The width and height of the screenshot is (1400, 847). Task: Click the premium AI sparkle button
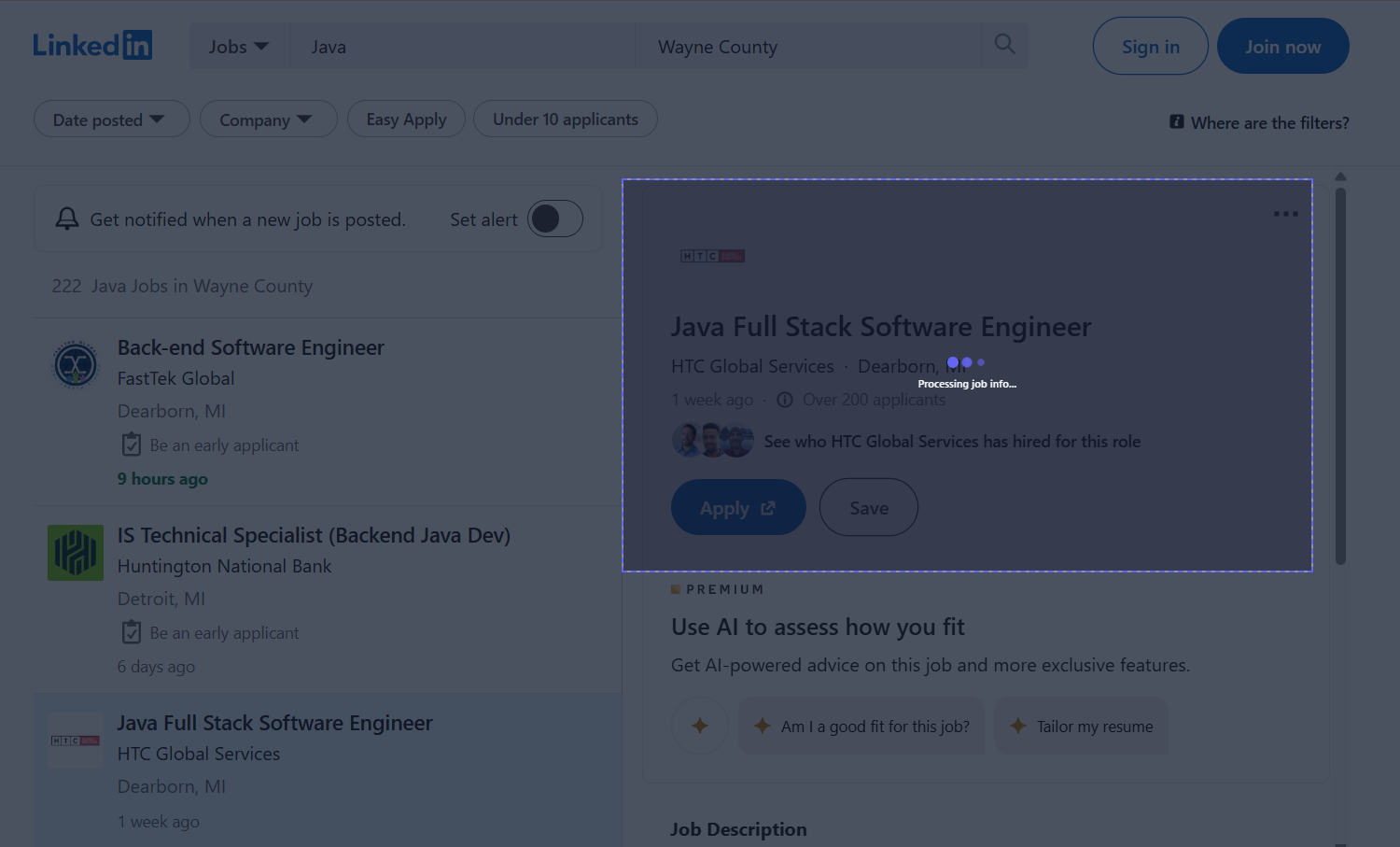pos(700,726)
